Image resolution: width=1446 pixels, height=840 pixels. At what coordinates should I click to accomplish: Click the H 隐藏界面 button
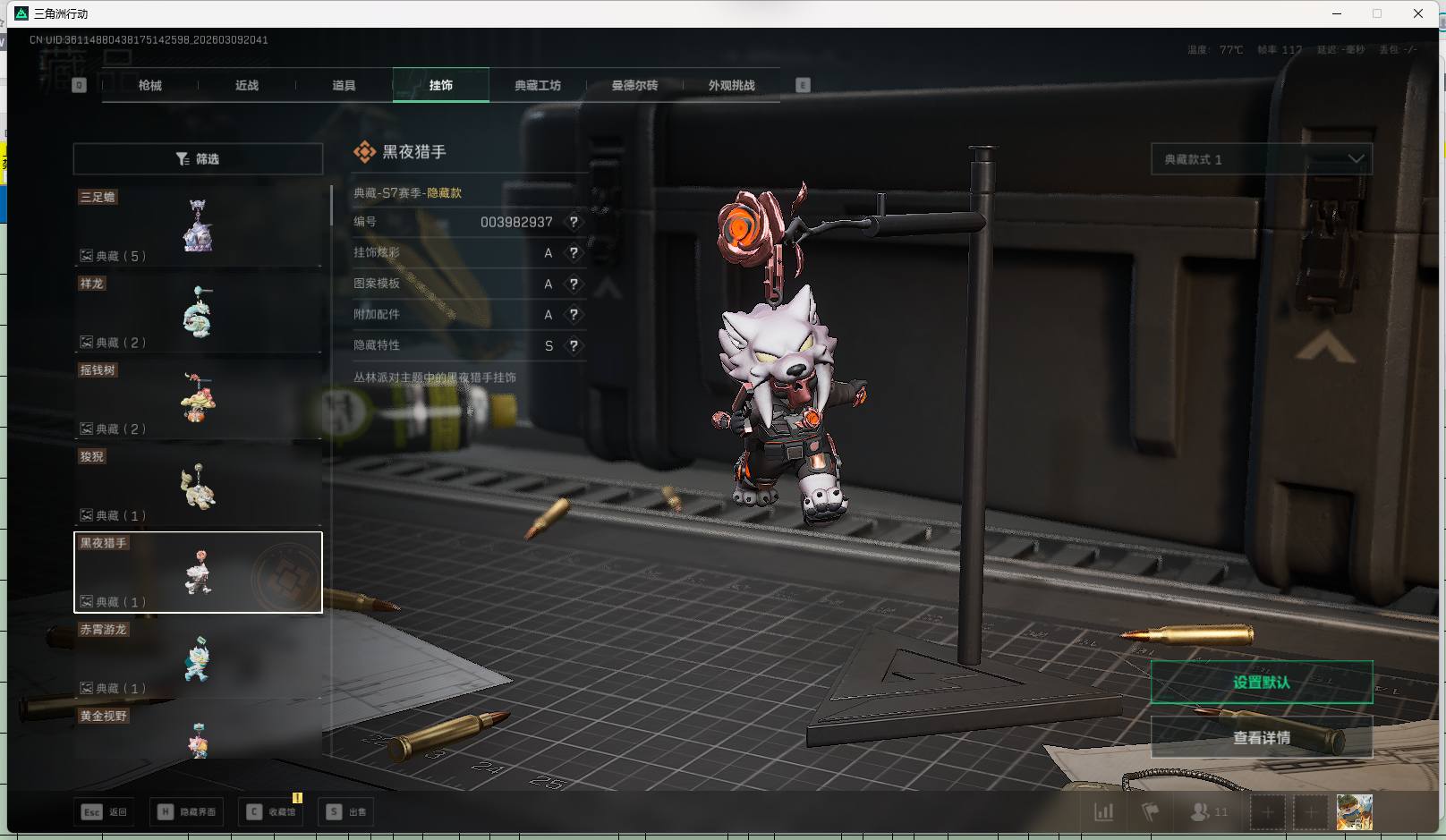click(186, 812)
